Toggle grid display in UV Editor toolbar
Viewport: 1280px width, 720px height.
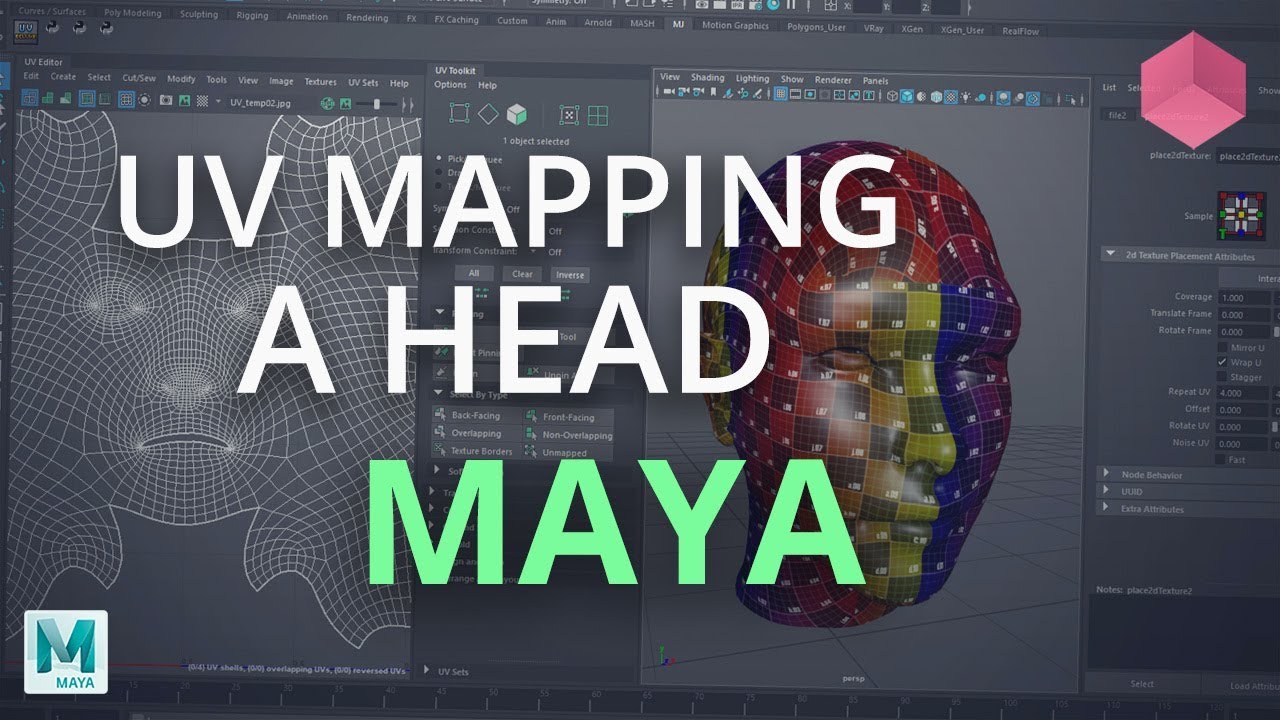(126, 100)
